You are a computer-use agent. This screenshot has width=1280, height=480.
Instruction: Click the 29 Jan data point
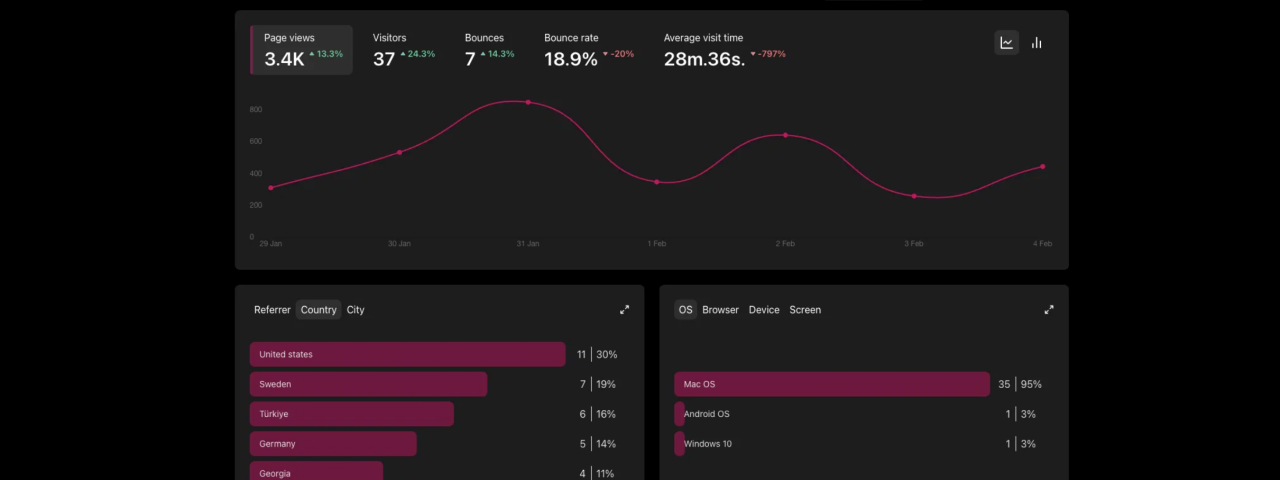pyautogui.click(x=271, y=188)
